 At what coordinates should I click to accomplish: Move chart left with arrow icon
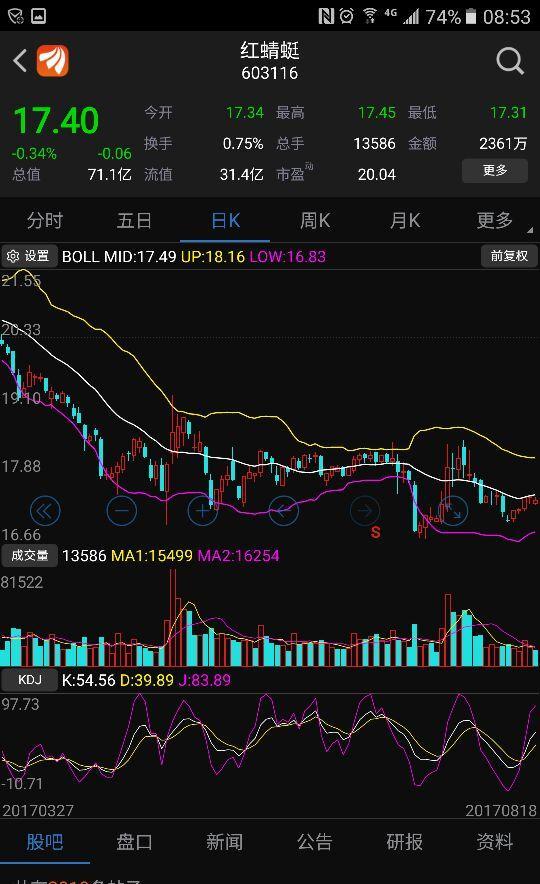pyautogui.click(x=284, y=511)
